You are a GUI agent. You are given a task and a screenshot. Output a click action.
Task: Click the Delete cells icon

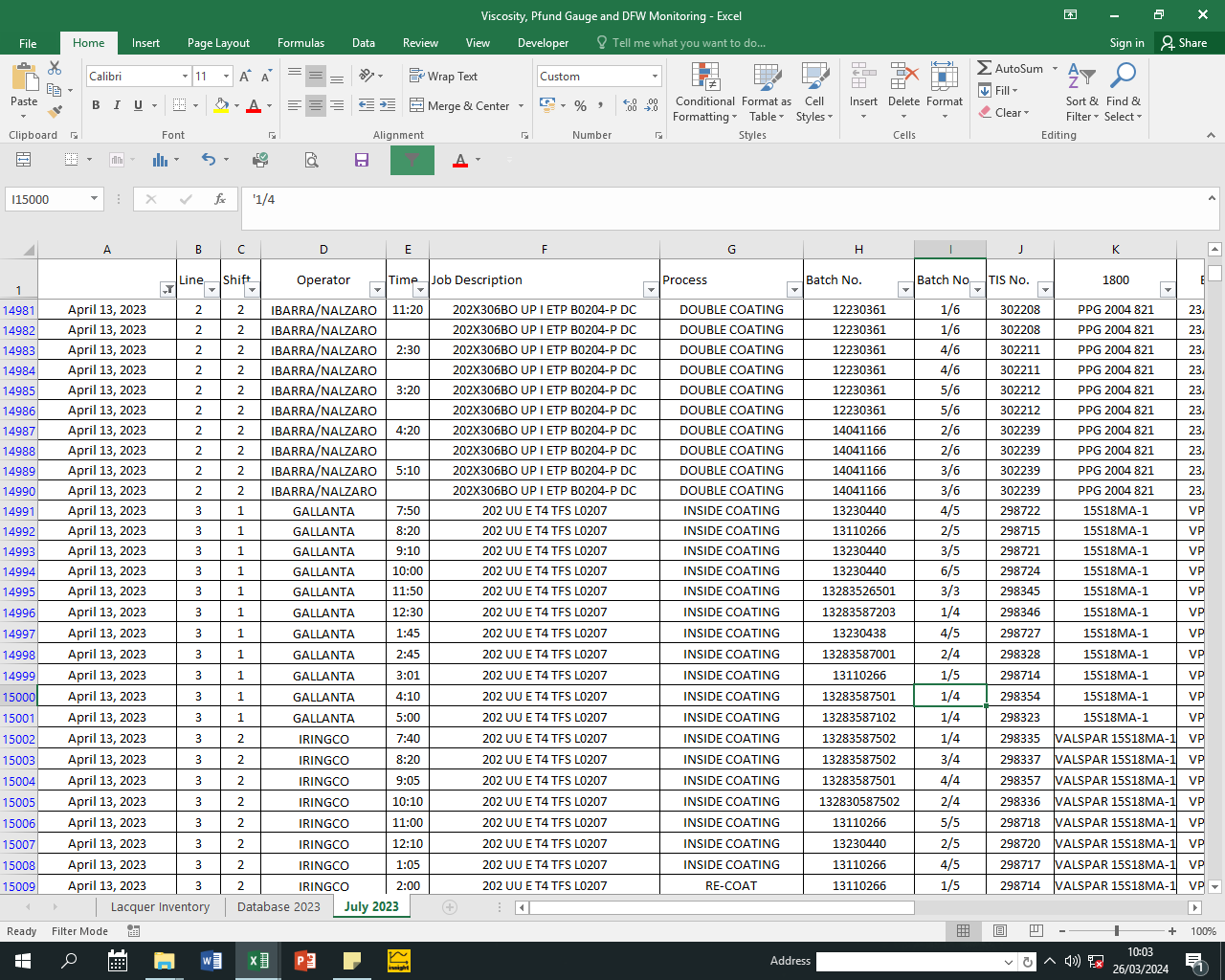click(903, 77)
